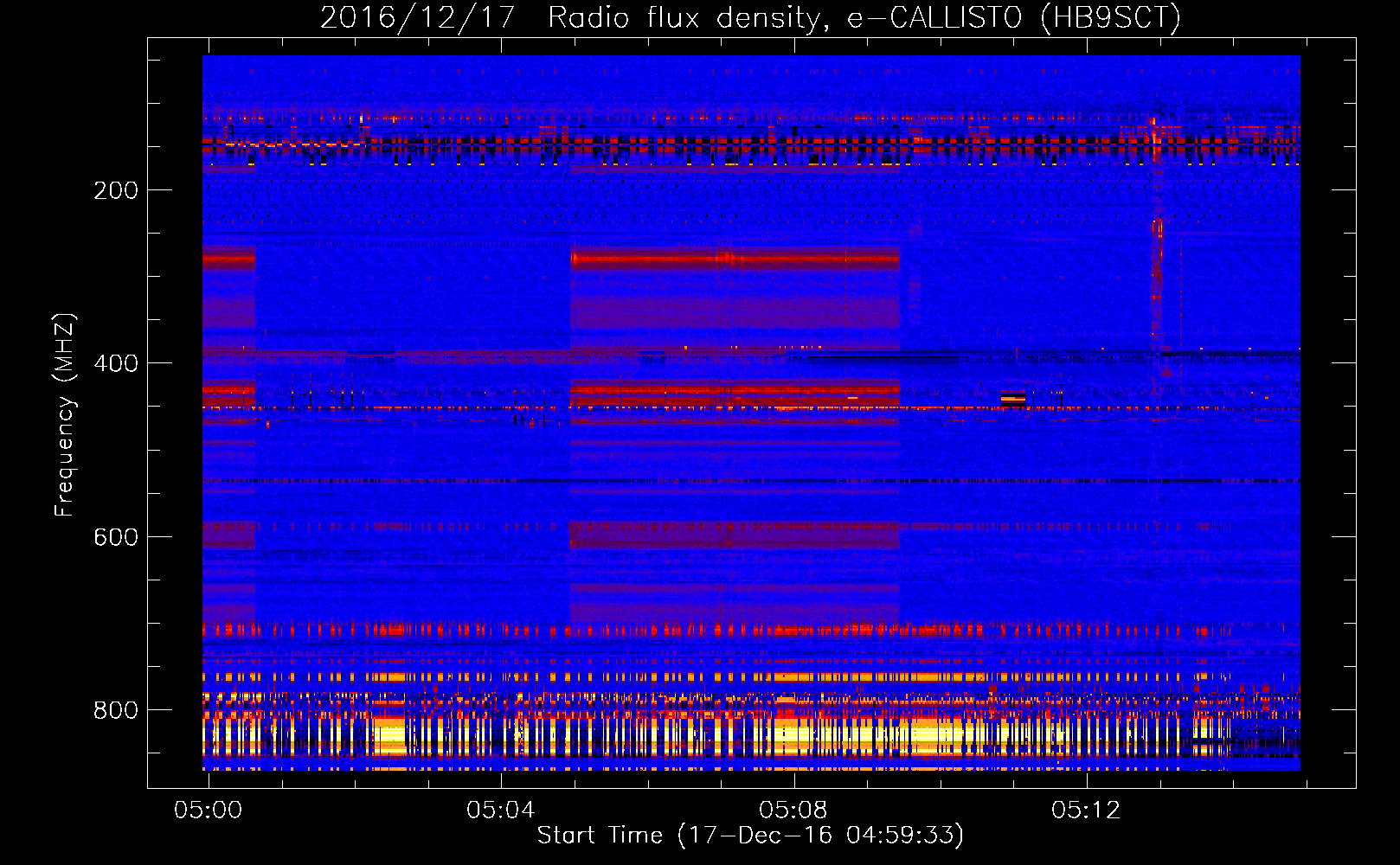
Task: Click the 600 frequency axis label
Action: coord(116,537)
